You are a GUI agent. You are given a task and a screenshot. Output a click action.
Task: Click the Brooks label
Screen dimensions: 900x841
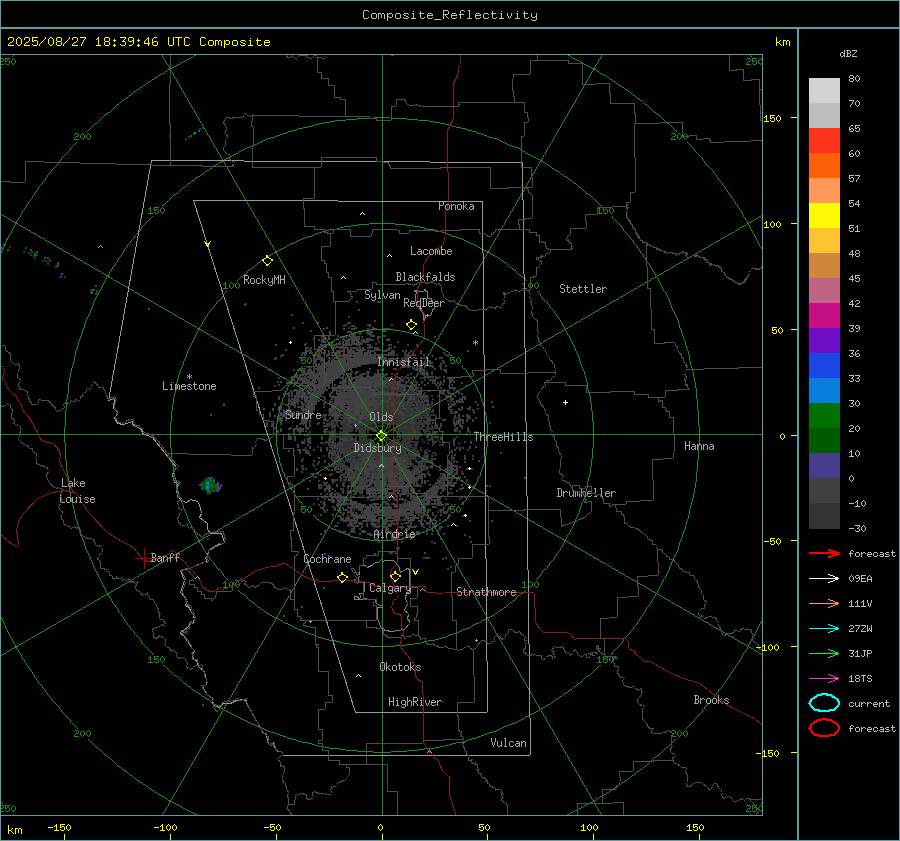coord(711,700)
